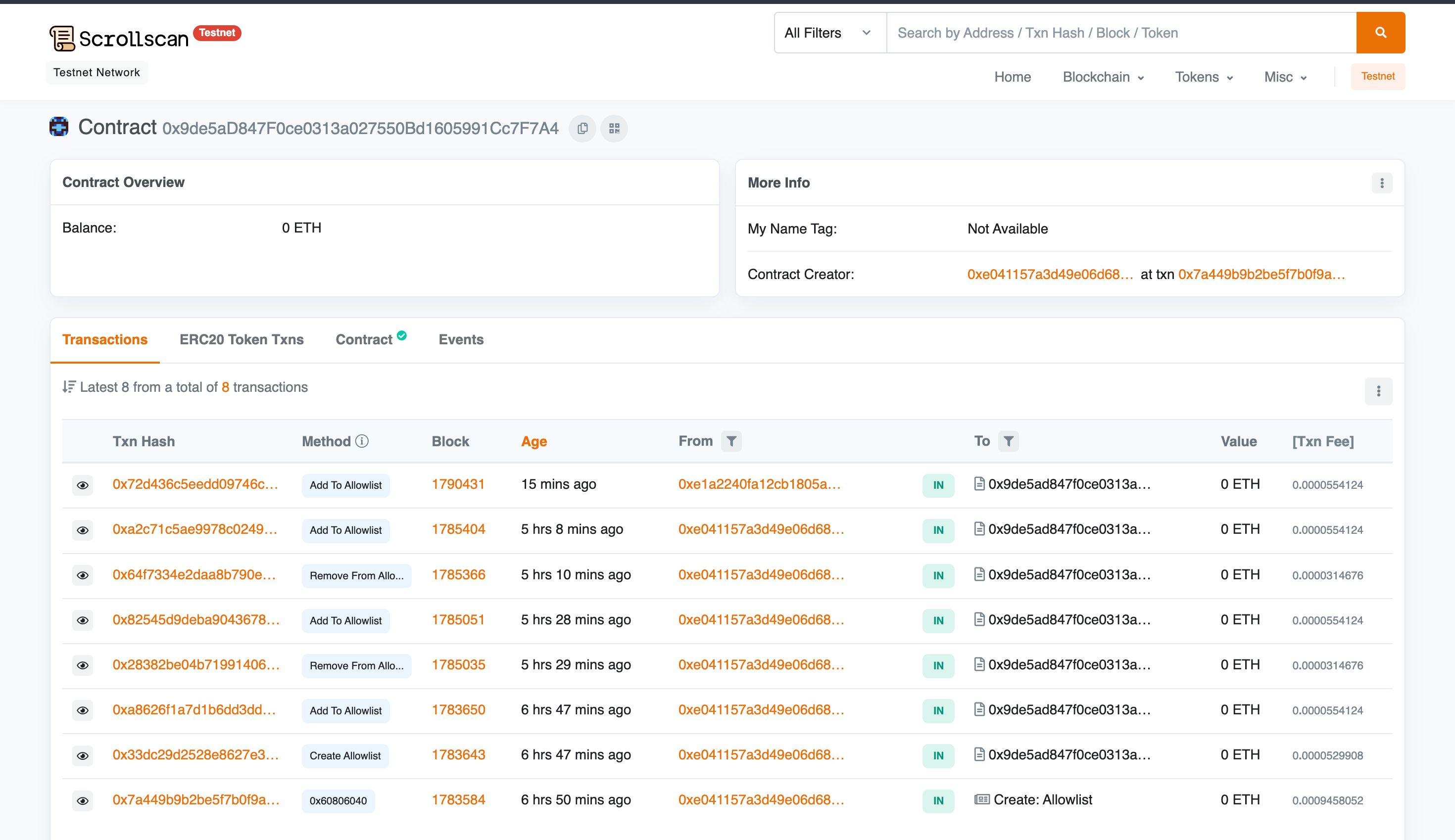The image size is (1455, 840).
Task: Click contract creation icon beside Create: Allowlist
Action: 982,799
